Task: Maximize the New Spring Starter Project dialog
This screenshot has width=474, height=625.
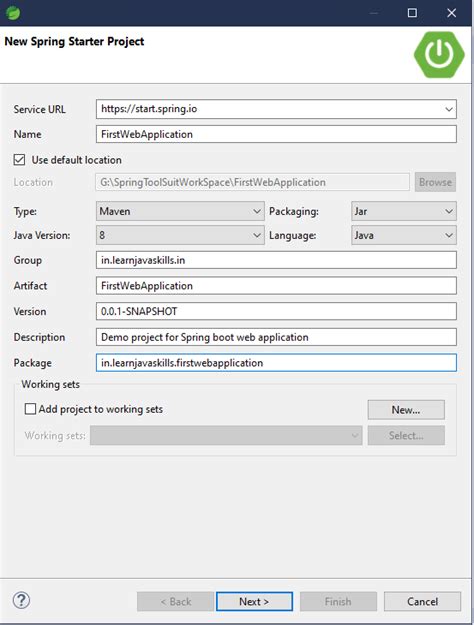Action: click(412, 13)
